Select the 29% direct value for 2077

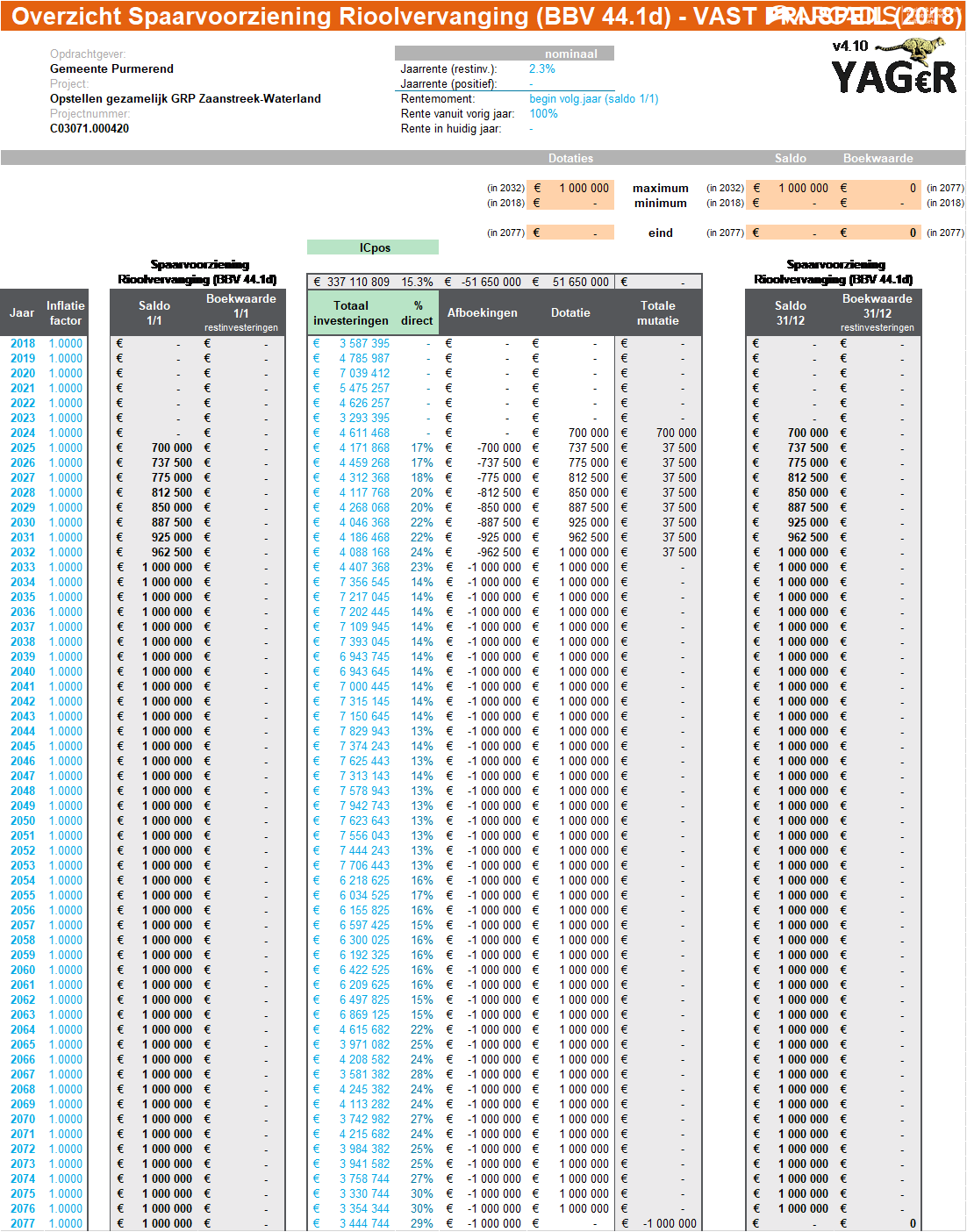click(422, 1223)
